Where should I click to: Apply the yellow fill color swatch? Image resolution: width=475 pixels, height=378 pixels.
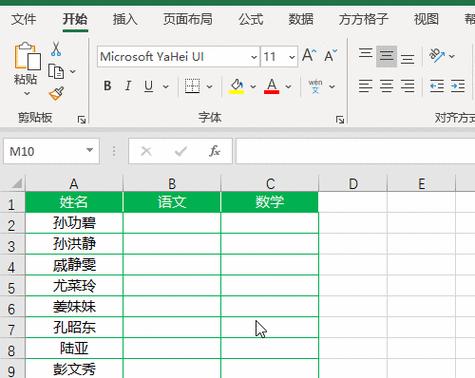point(236,86)
